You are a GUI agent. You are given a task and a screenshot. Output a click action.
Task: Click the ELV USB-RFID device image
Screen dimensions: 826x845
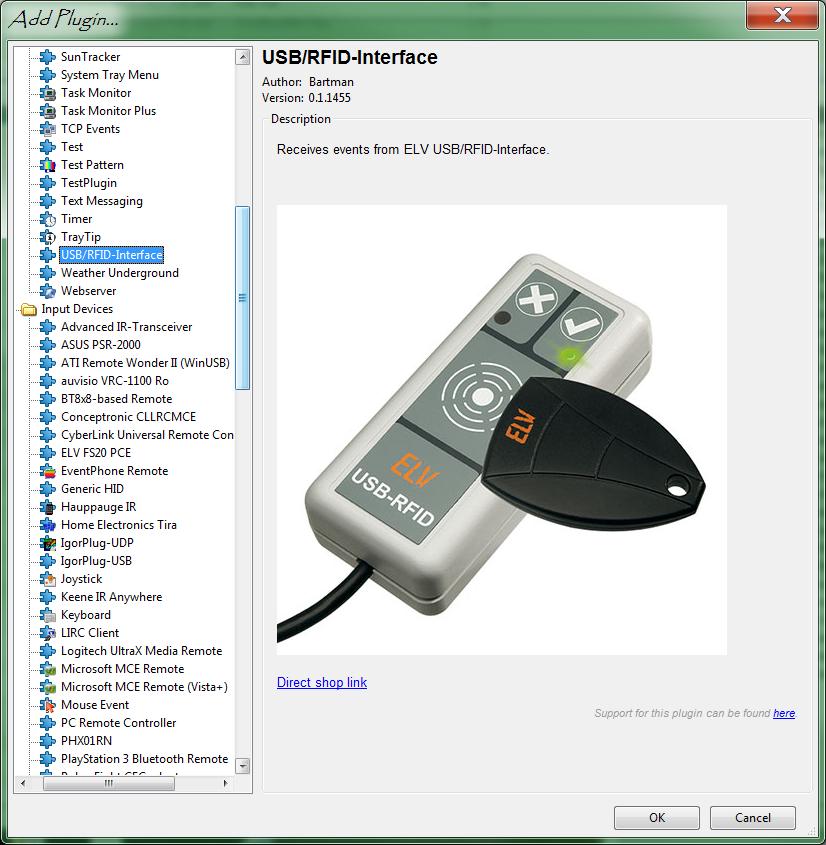[502, 430]
